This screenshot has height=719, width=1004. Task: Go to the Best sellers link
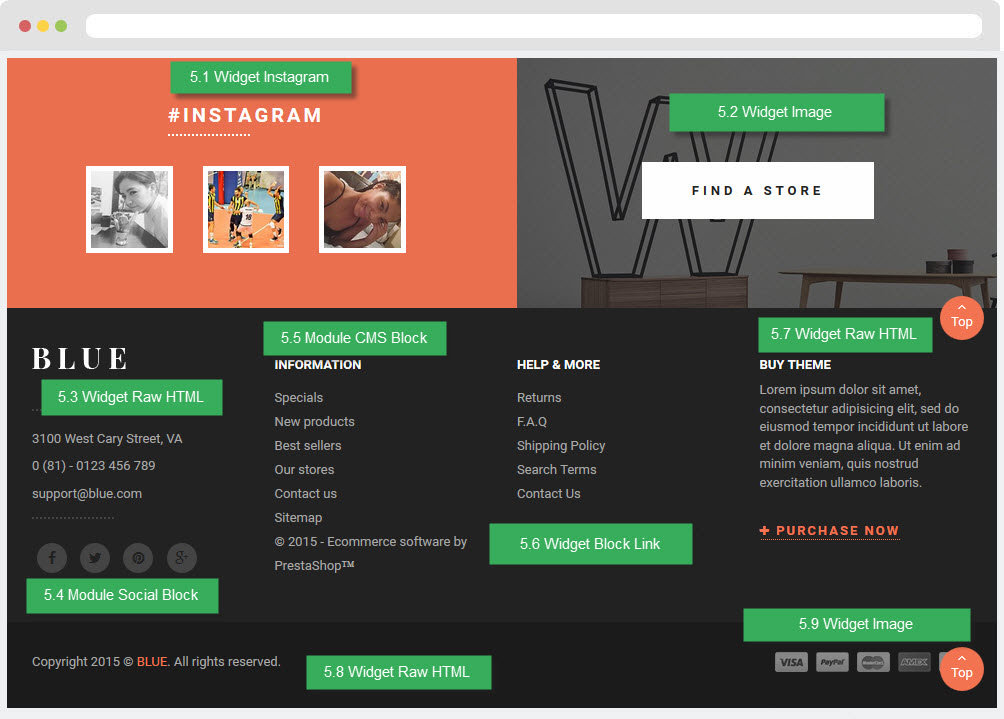[308, 446]
